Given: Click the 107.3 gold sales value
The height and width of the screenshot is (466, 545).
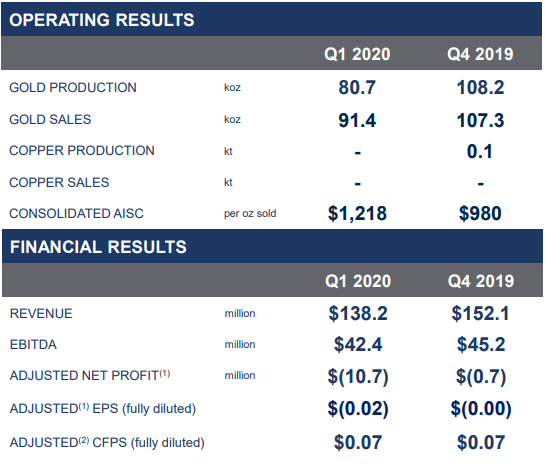Looking at the screenshot, I should (x=480, y=121).
